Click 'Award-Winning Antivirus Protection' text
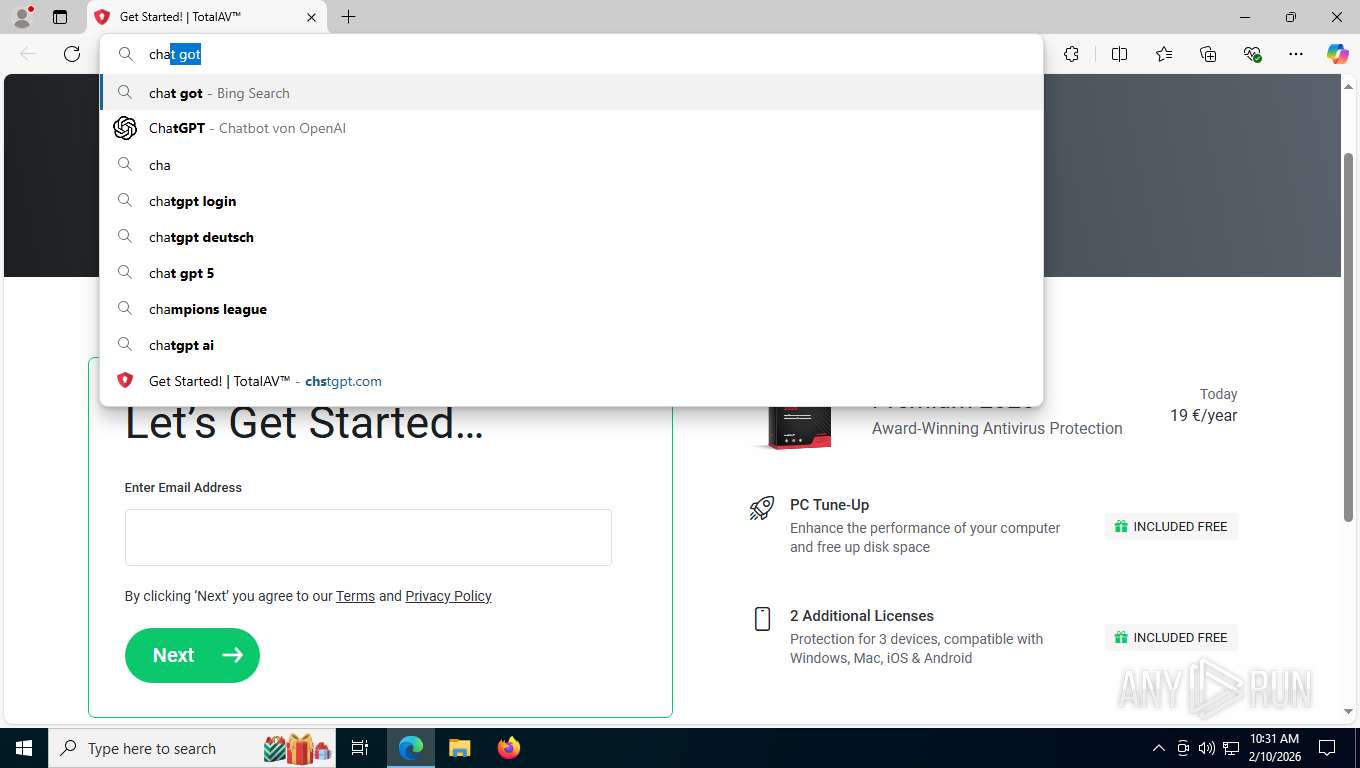 point(997,428)
